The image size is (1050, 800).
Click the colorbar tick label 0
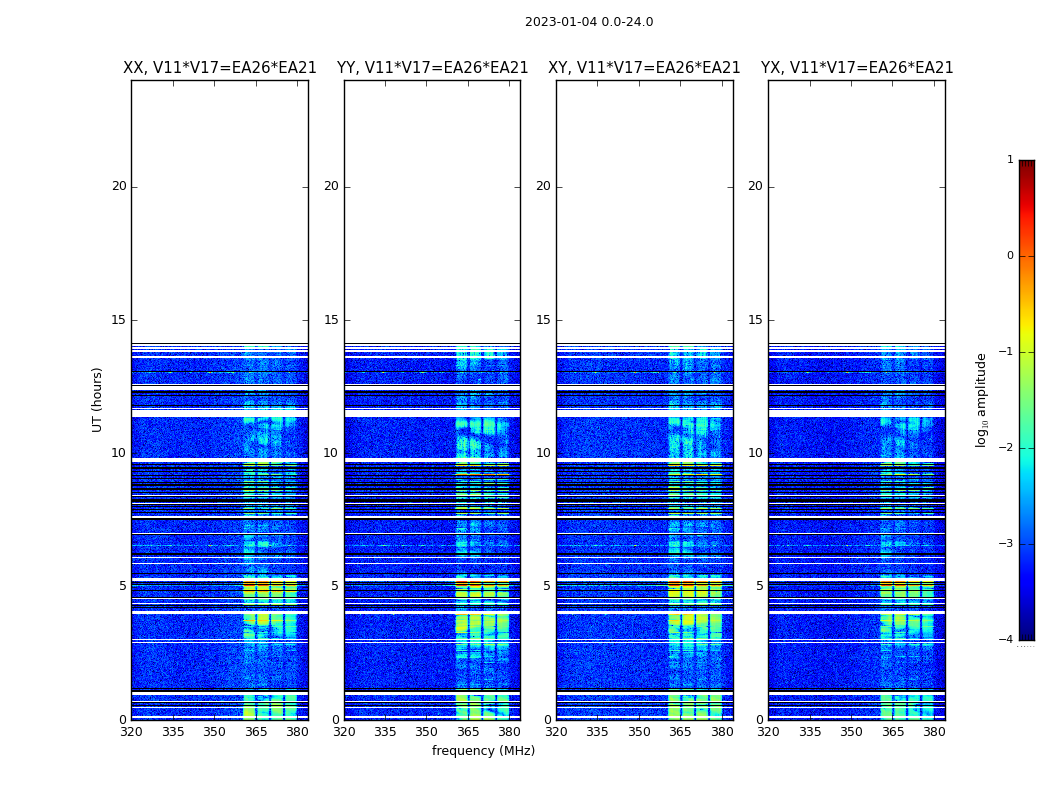coord(1010,256)
